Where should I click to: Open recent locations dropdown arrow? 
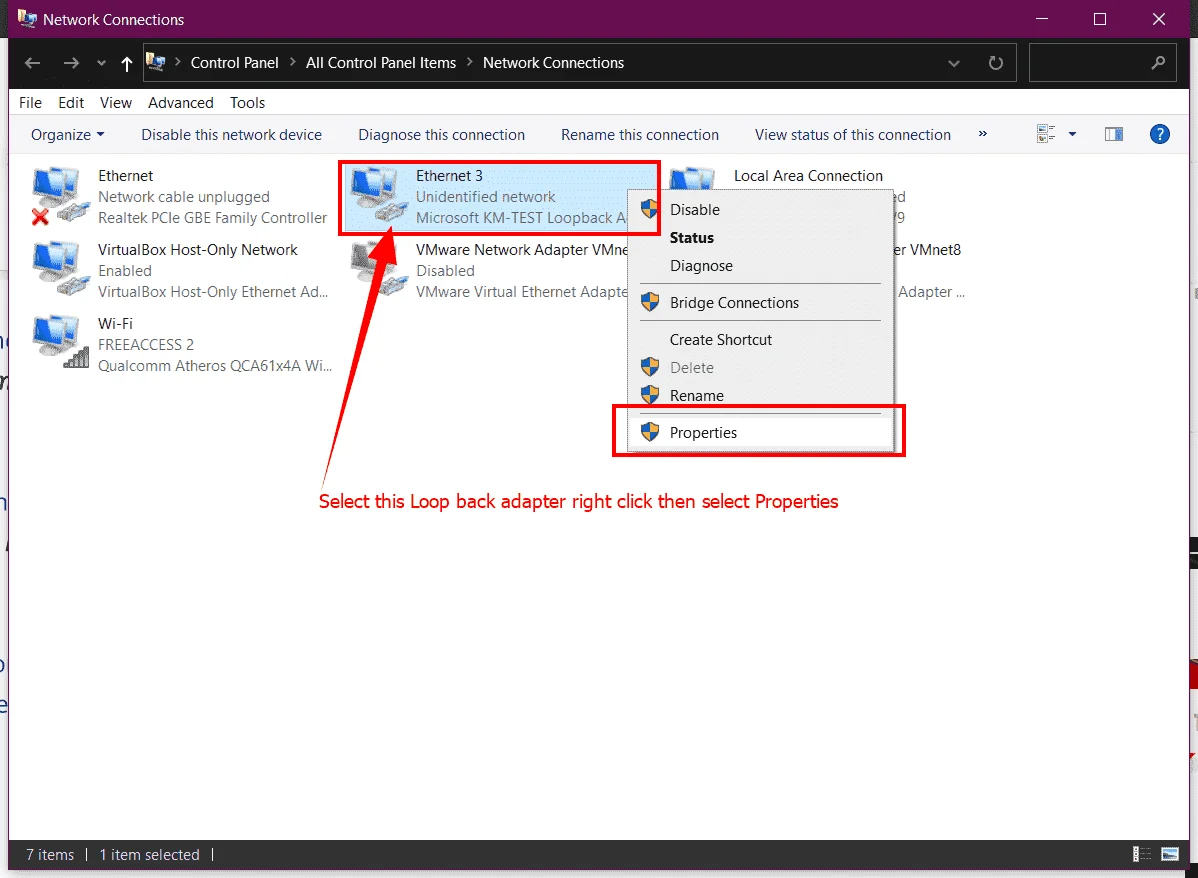[x=101, y=63]
